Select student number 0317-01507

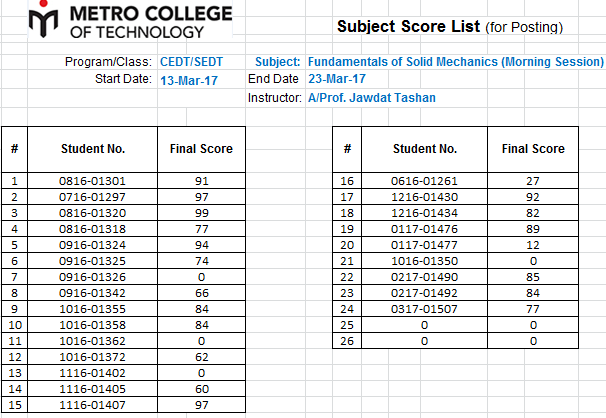[424, 309]
